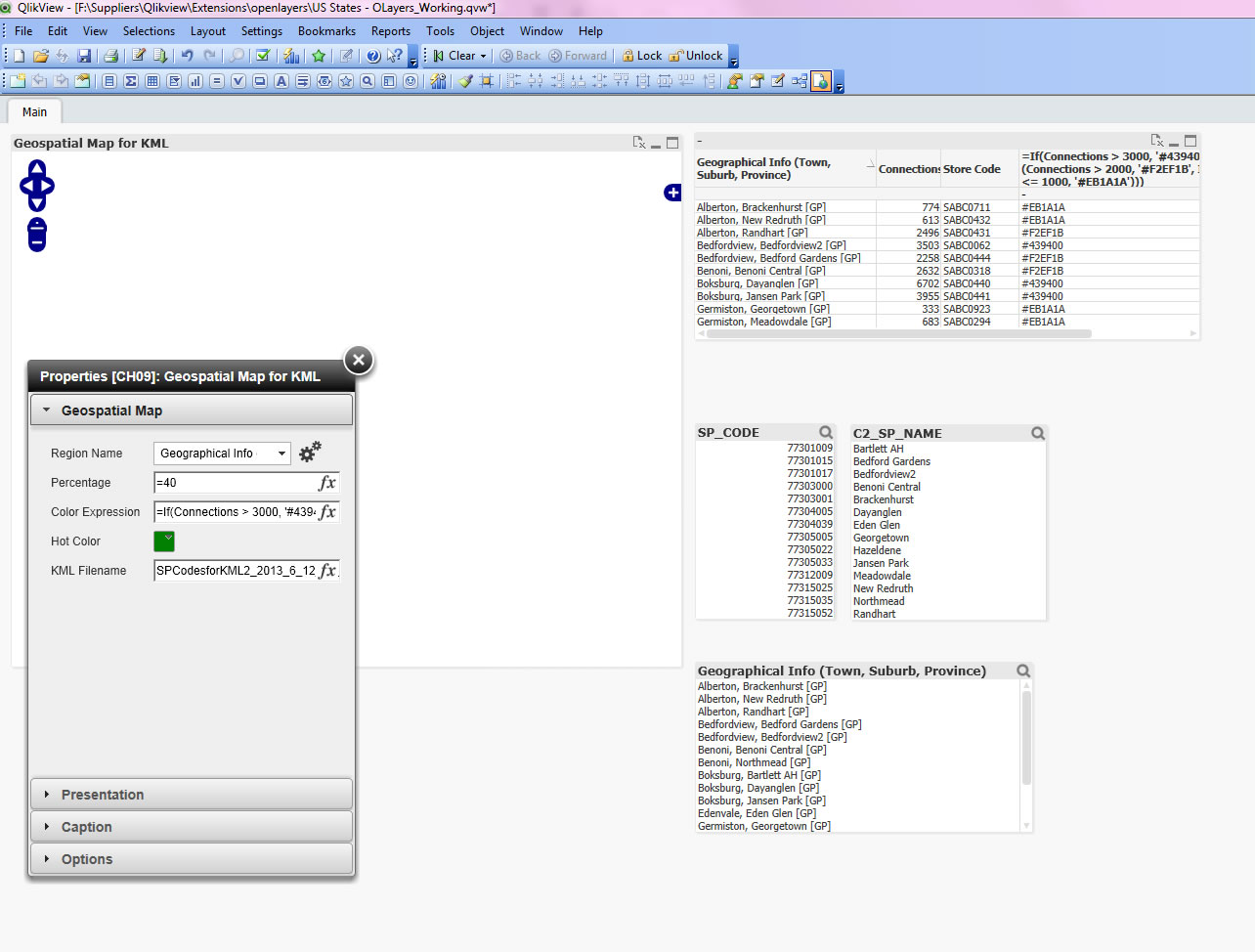Expand the map layer switcher plus icon
The image size is (1255, 952).
(x=672, y=193)
